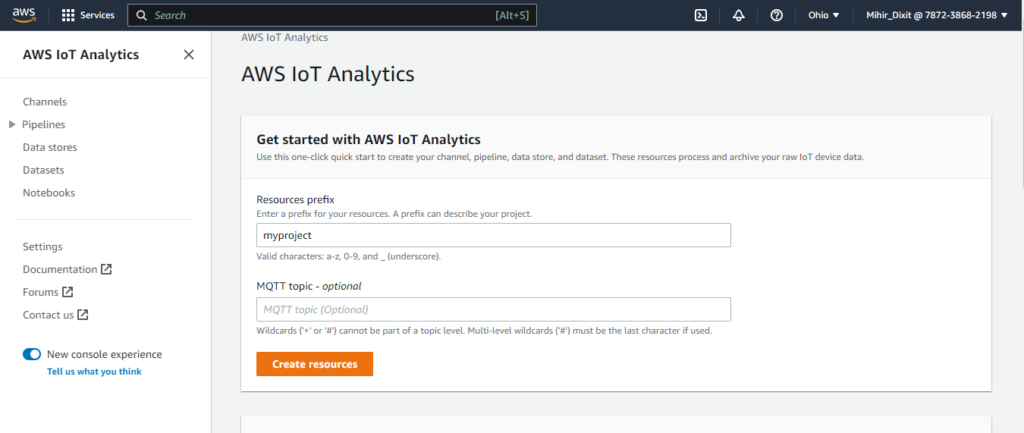Open Data stores in sidebar
1024x433 pixels.
point(50,148)
